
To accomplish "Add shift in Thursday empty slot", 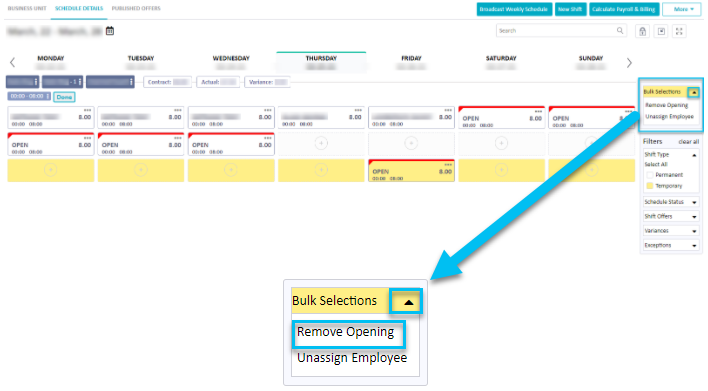I will tap(321, 144).
